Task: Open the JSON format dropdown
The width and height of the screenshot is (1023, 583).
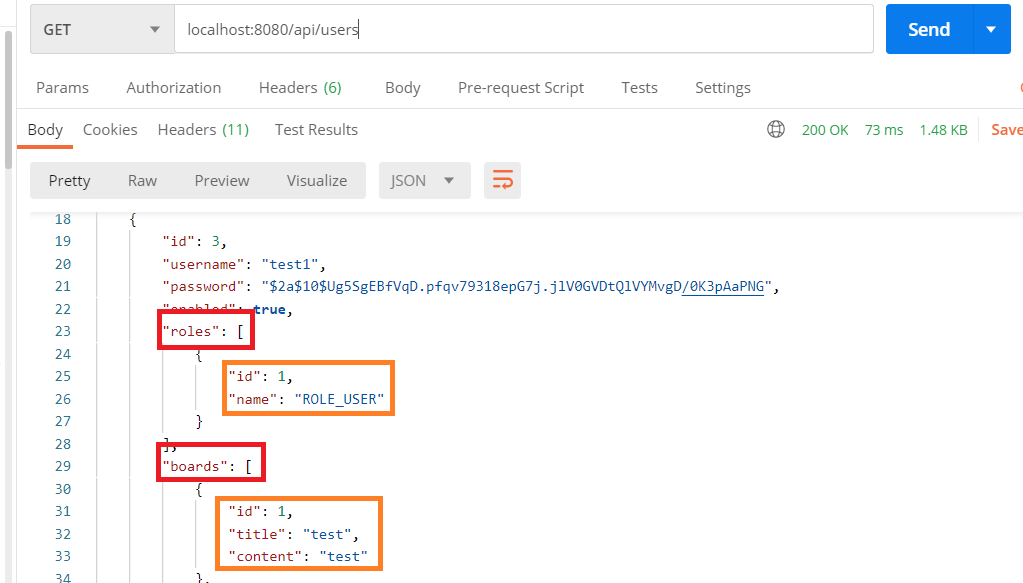Action: point(425,181)
